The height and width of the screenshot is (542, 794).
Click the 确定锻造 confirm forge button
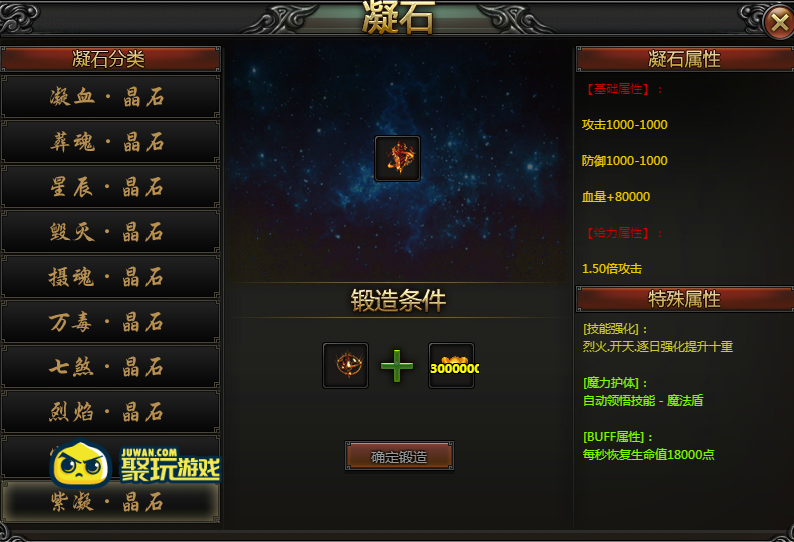[x=399, y=456]
